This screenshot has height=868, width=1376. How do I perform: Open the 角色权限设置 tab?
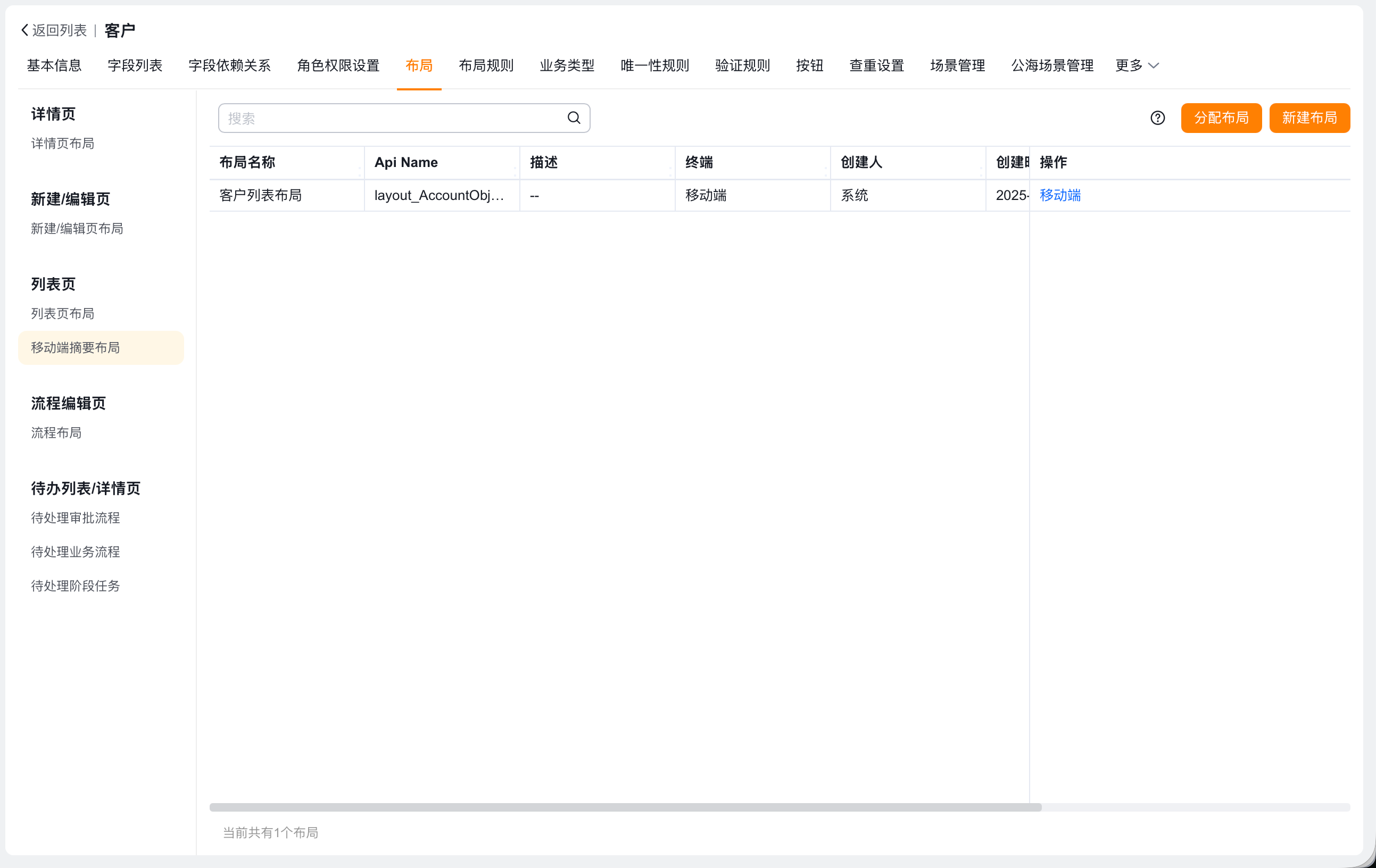[338, 65]
